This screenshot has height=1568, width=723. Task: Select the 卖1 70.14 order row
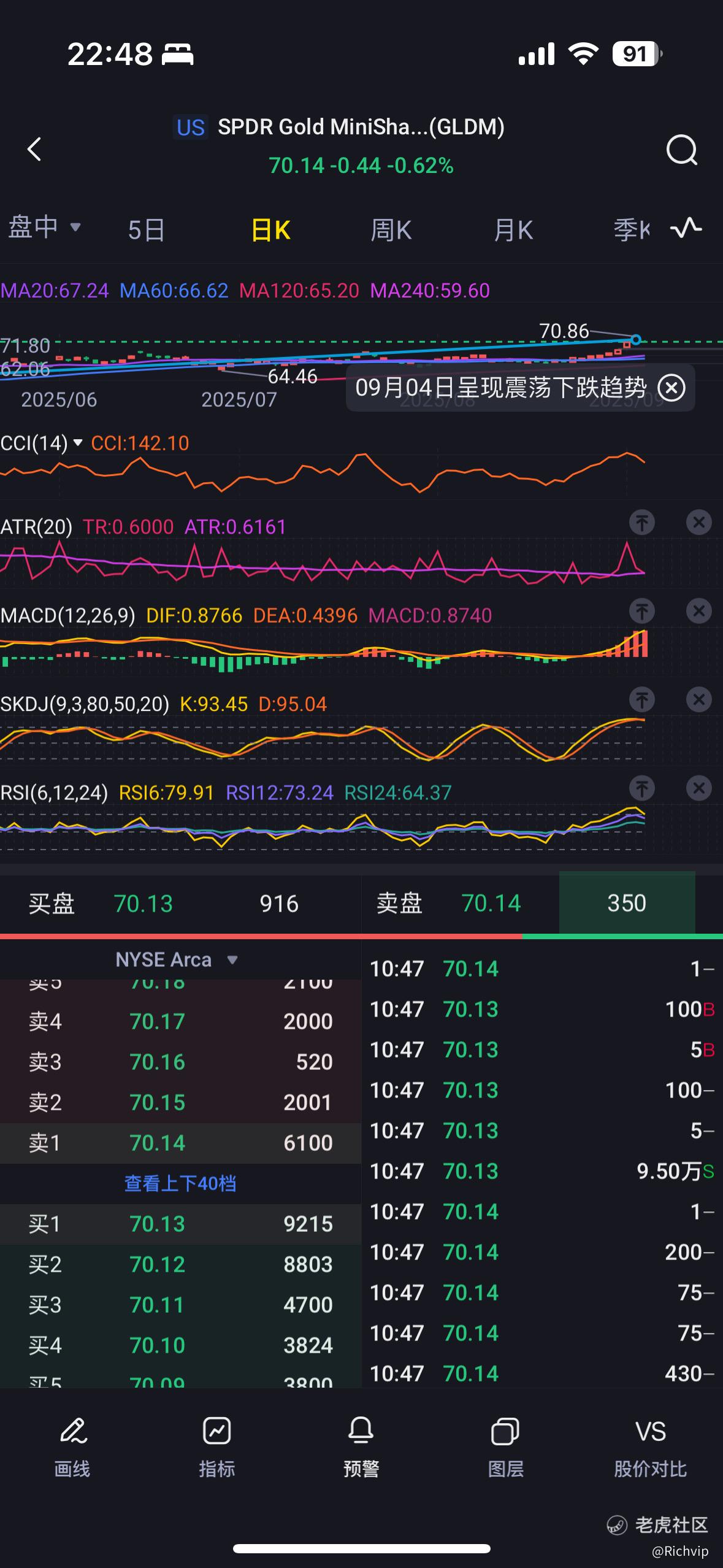(x=180, y=1143)
